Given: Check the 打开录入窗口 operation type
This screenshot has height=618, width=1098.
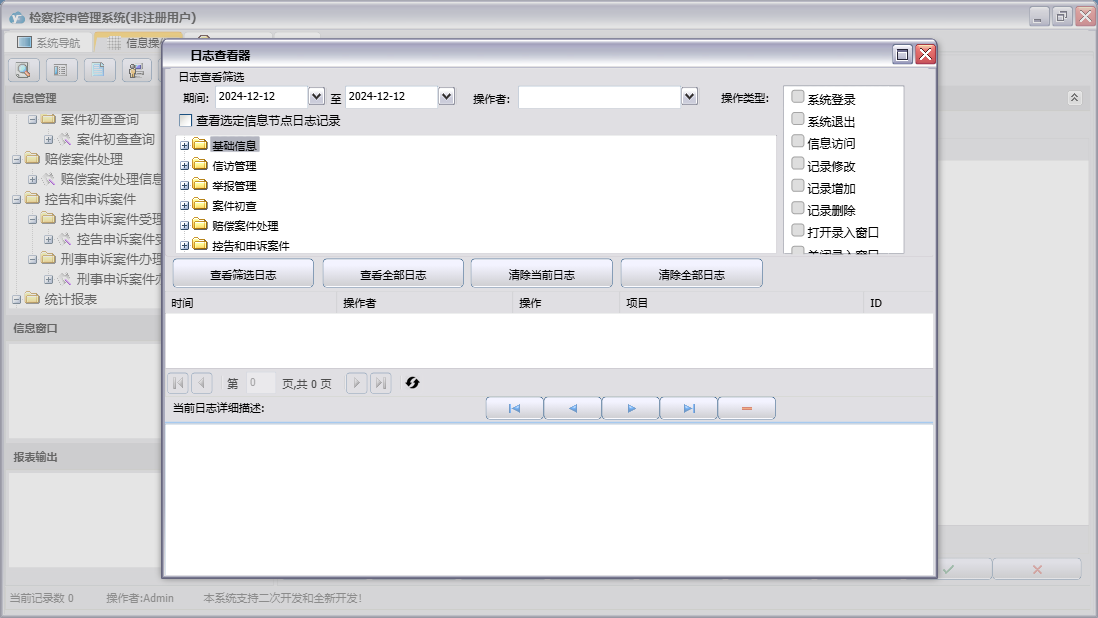Looking at the screenshot, I should [x=798, y=230].
